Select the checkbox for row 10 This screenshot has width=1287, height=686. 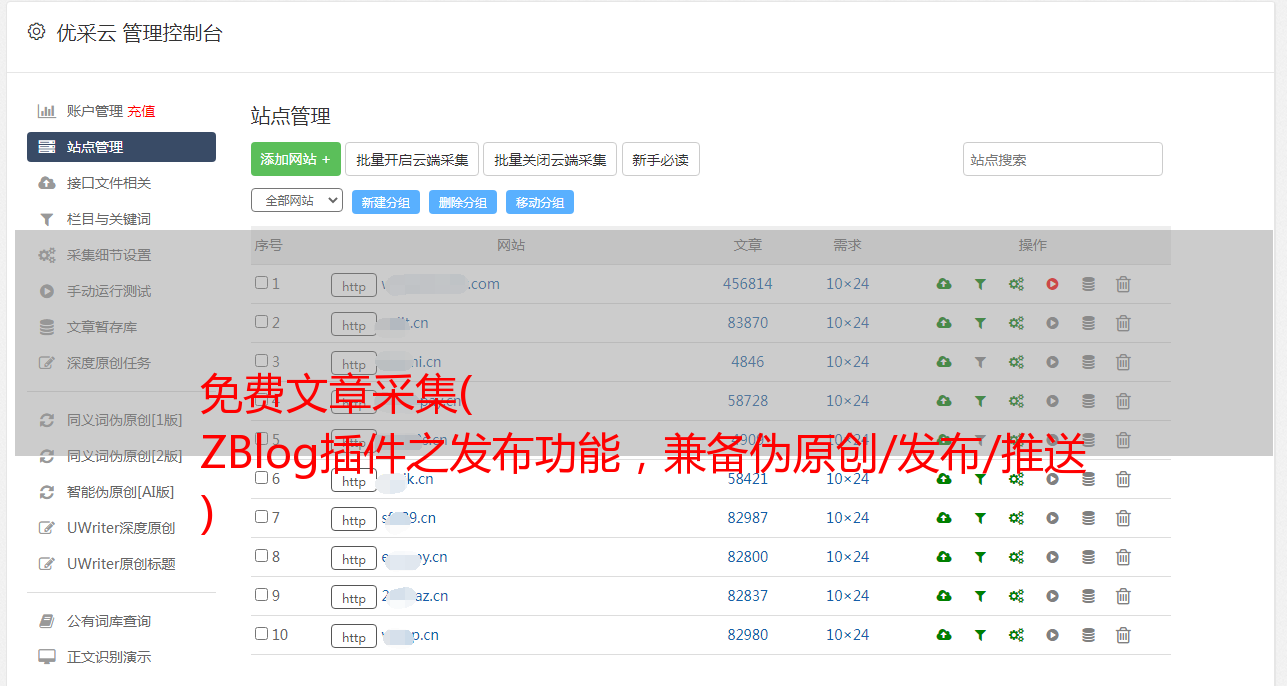click(x=261, y=634)
